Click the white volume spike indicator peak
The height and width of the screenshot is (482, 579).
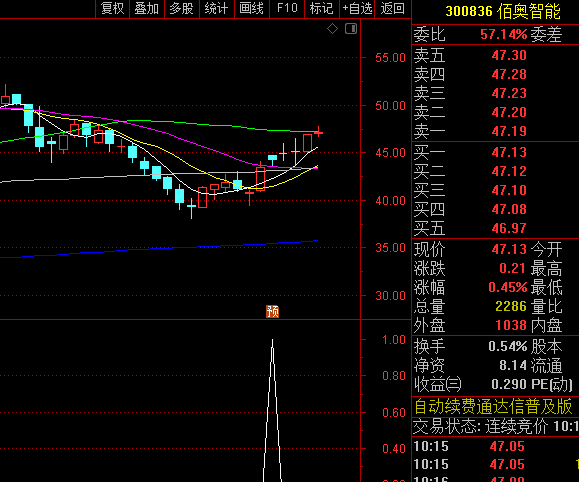click(273, 342)
